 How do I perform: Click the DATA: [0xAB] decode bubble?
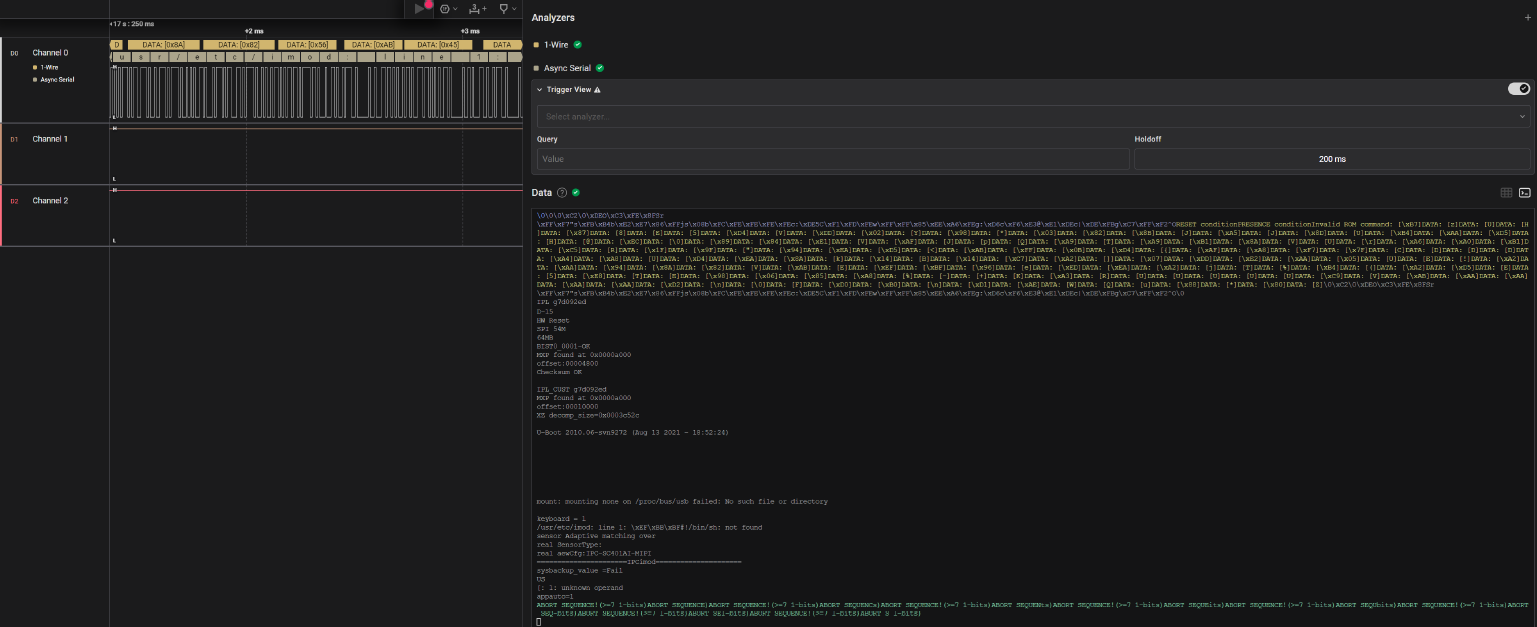pos(371,45)
